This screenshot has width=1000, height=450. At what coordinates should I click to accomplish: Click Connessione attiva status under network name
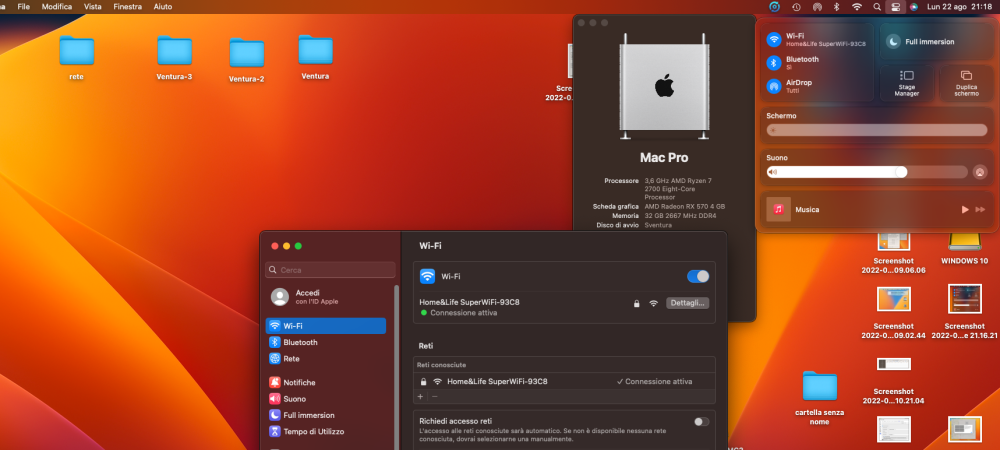(x=459, y=313)
